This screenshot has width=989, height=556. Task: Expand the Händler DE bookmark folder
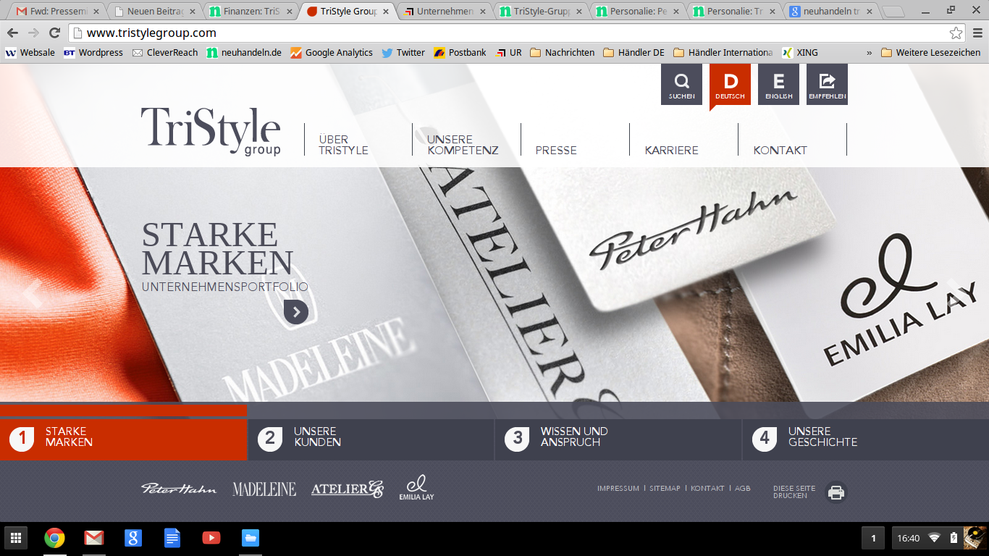pos(634,53)
